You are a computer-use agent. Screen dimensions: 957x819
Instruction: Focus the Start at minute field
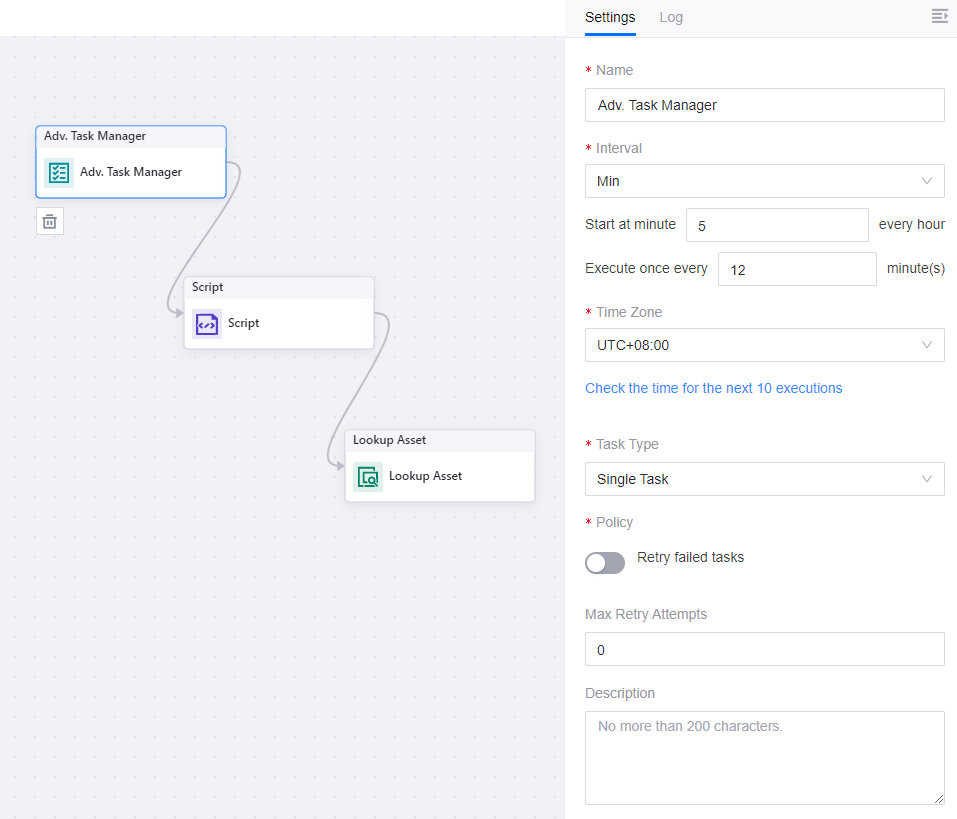tap(776, 225)
